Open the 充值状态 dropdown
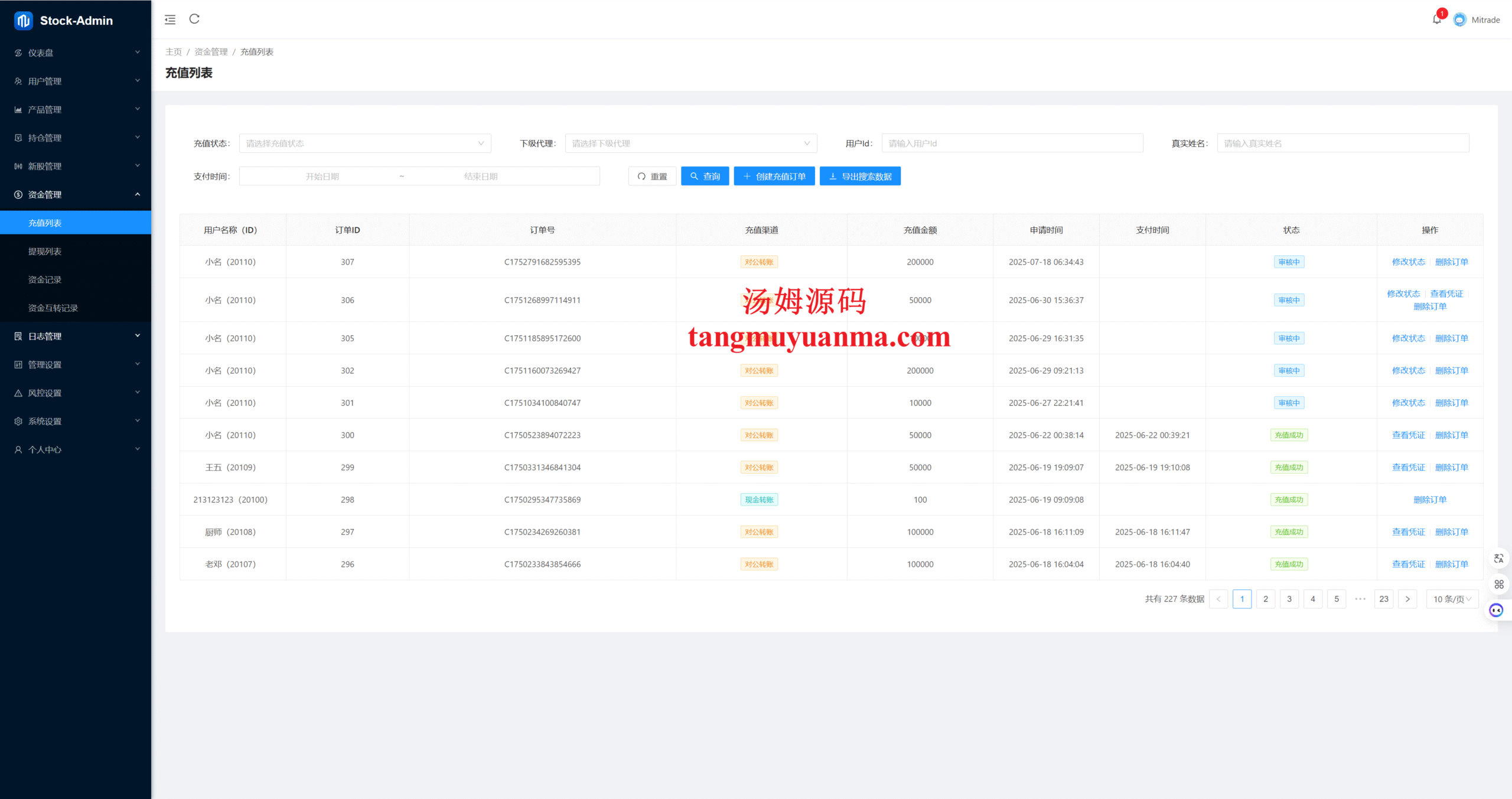 click(x=365, y=143)
